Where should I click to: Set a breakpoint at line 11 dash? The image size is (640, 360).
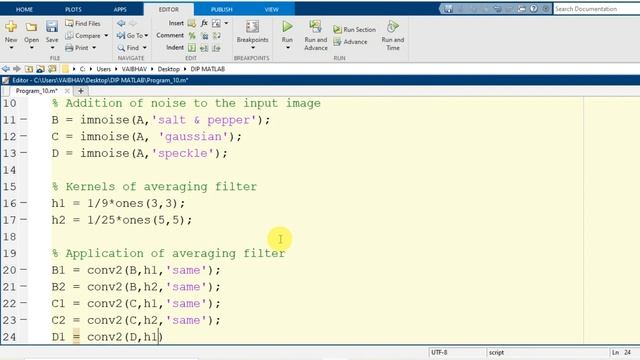point(24,120)
